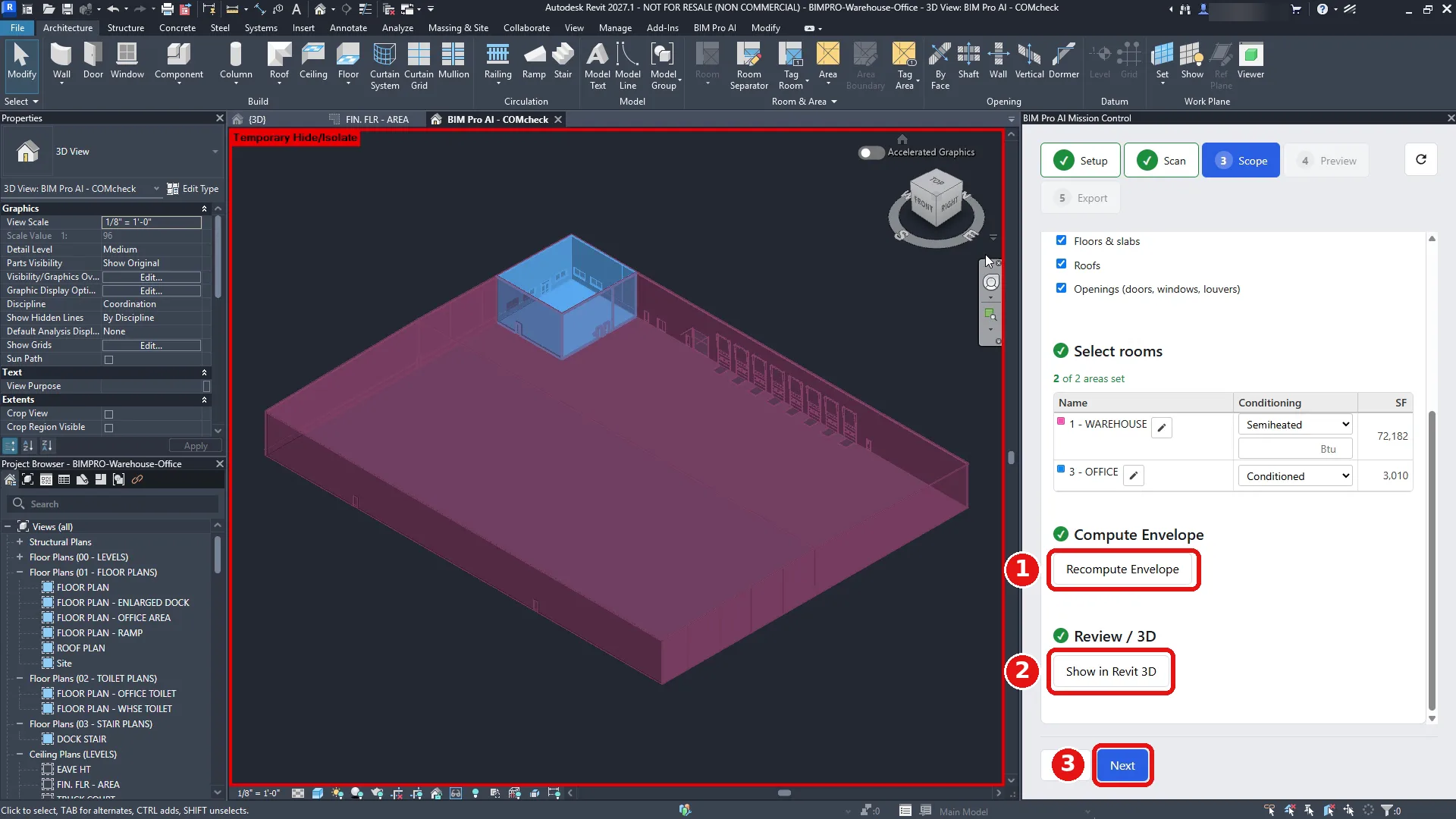
Task: Open the Conditioned dropdown for OFFICE
Action: click(x=1294, y=476)
